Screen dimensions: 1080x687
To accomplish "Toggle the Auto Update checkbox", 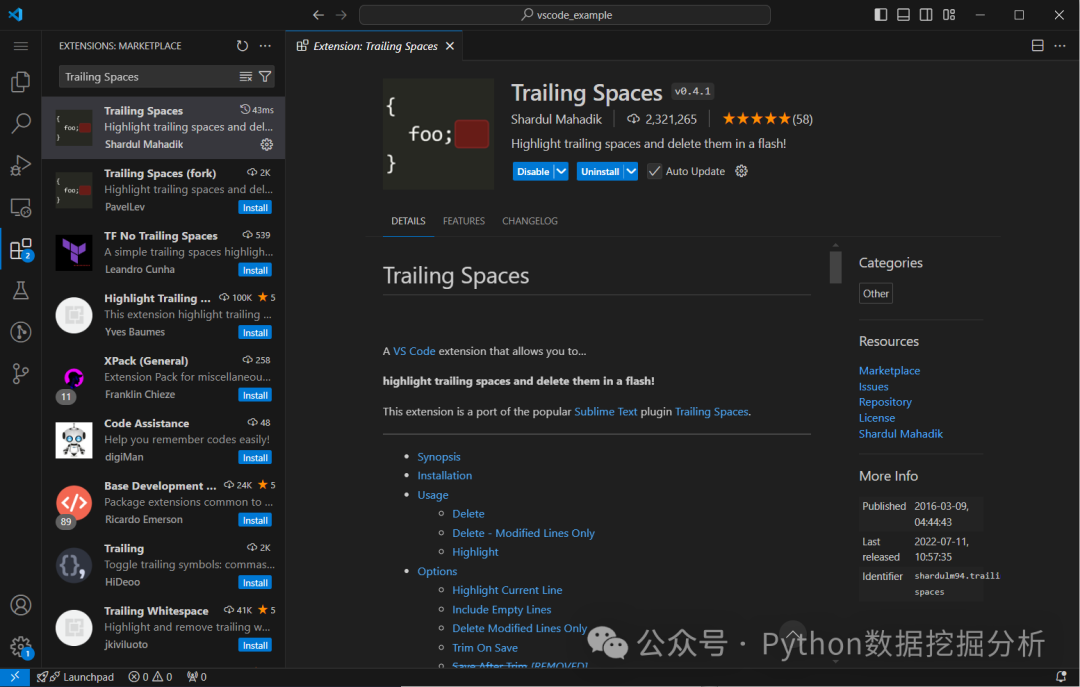I will [x=654, y=171].
